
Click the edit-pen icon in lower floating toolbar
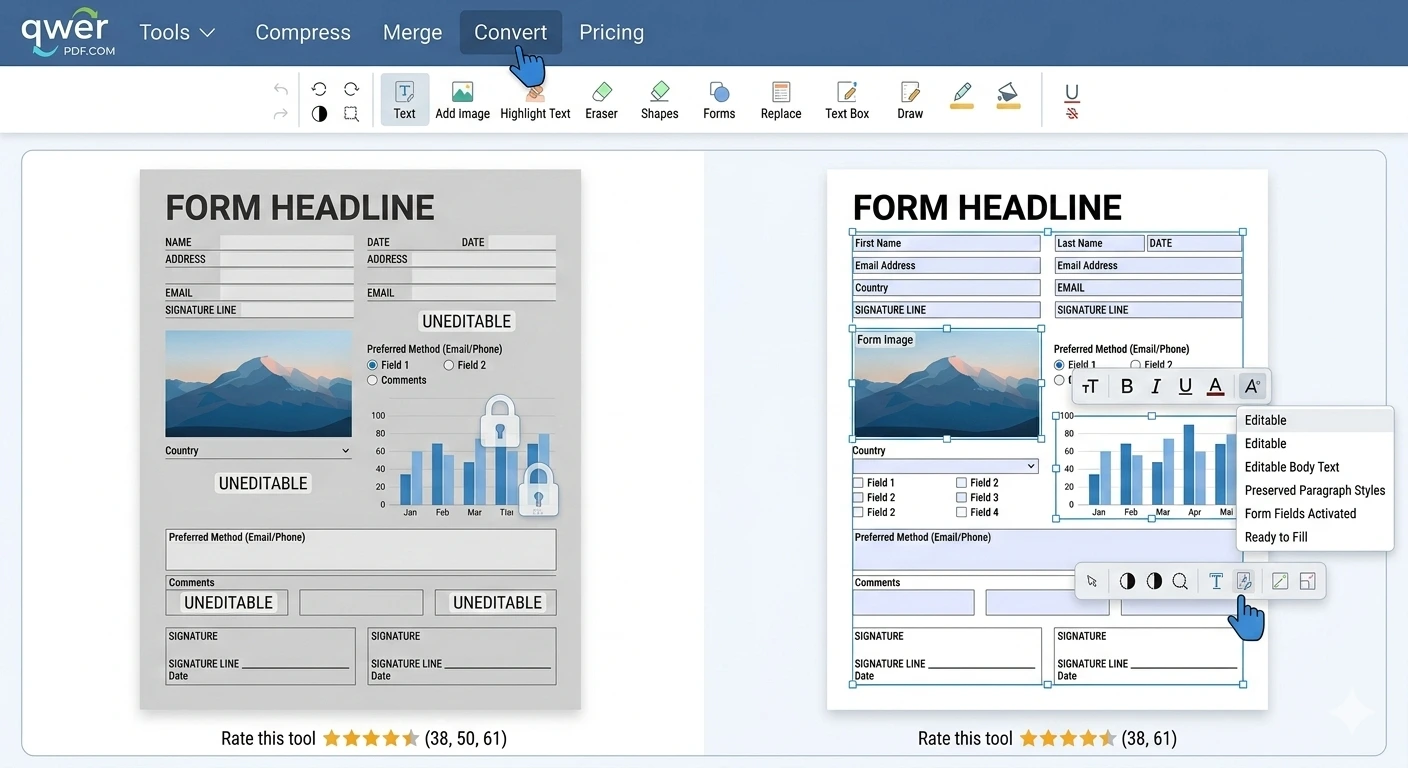click(1244, 581)
